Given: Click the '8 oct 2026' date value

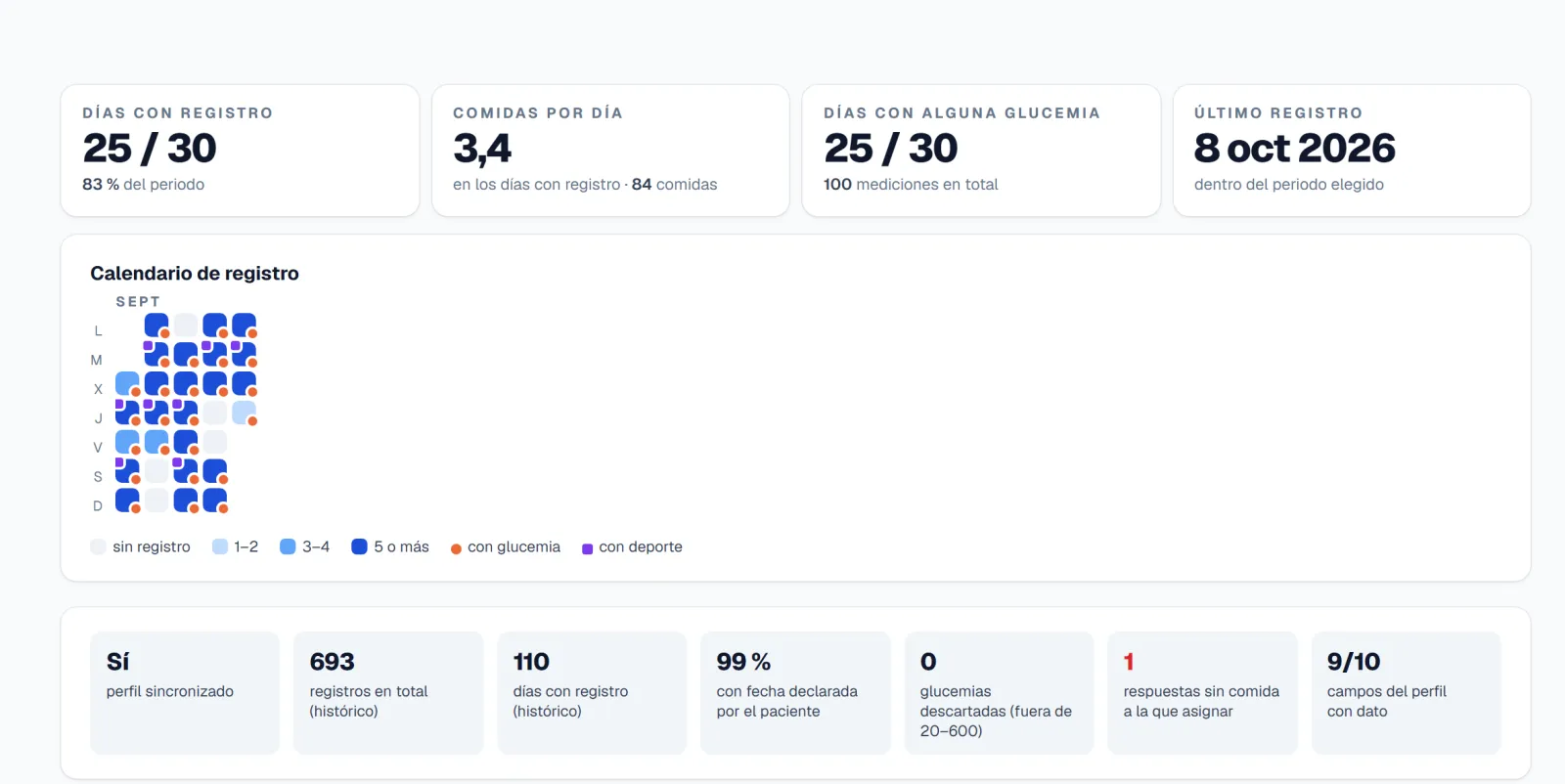Looking at the screenshot, I should 1295,149.
